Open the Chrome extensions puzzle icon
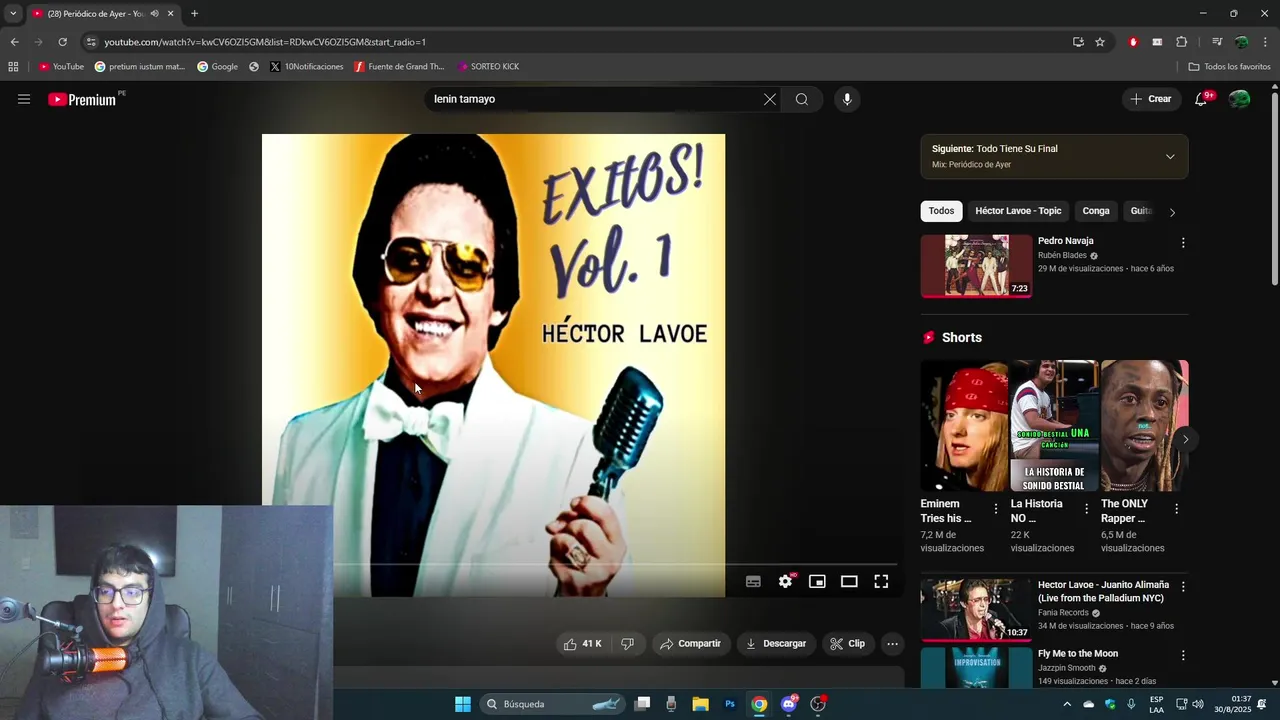Viewport: 1280px width, 720px height. pos(1181,42)
